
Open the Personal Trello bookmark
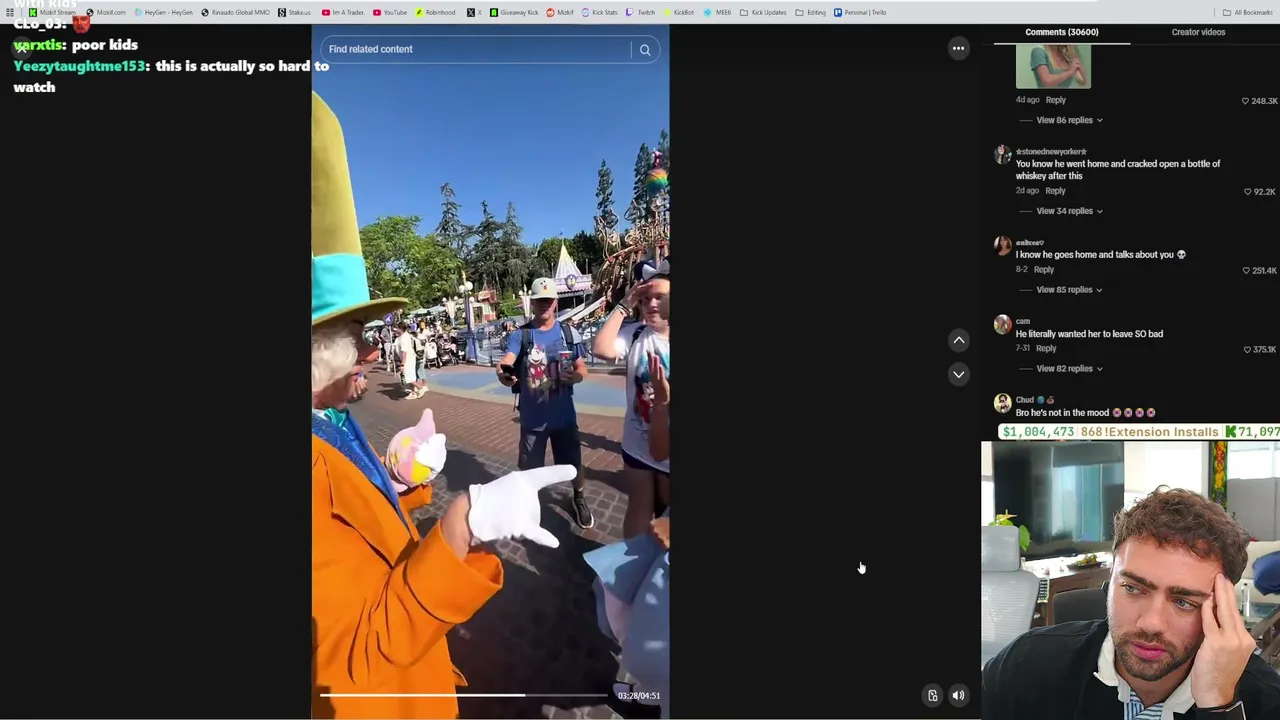(860, 12)
